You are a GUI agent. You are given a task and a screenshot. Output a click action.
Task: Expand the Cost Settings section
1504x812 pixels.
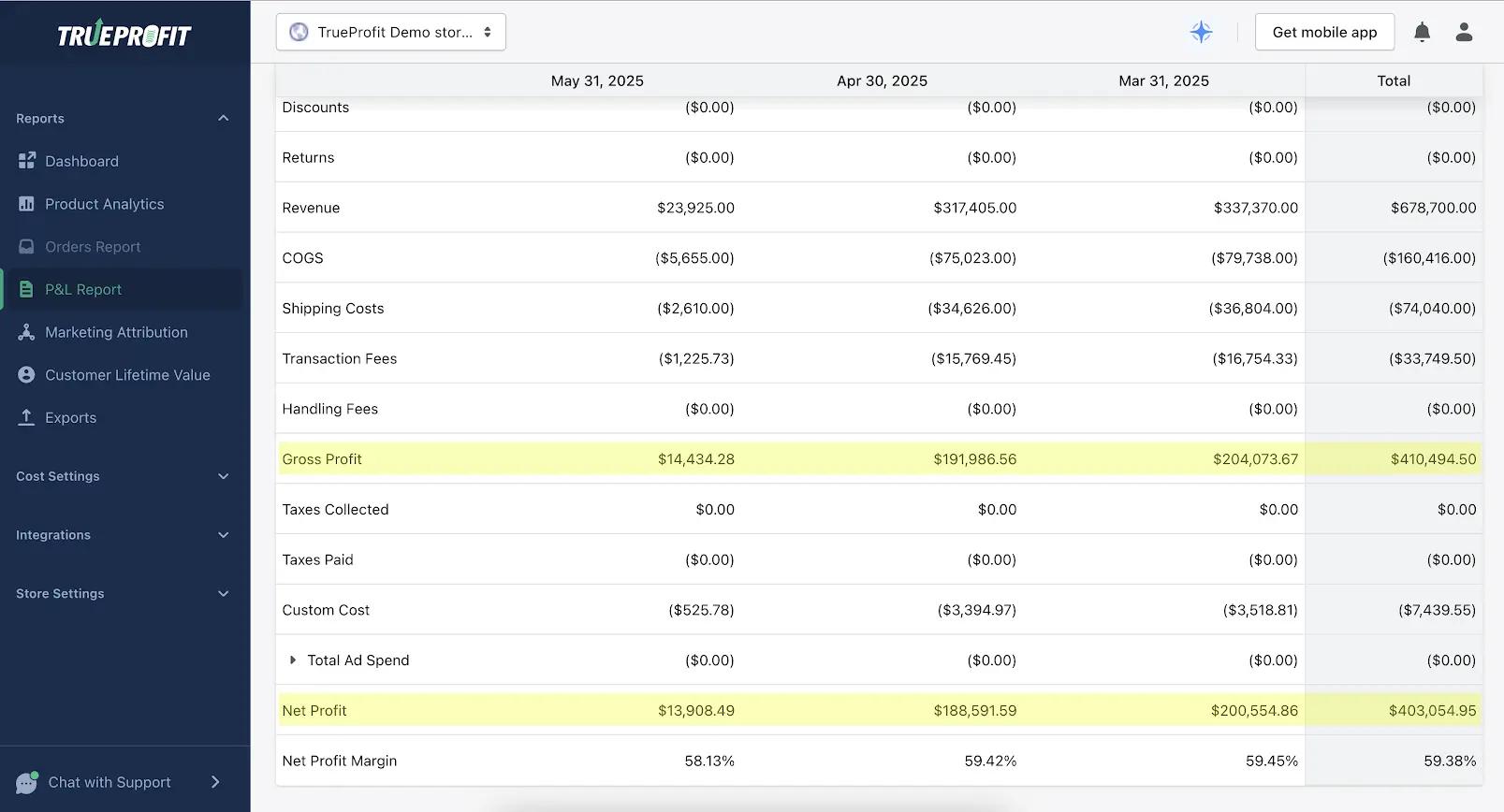coord(223,476)
